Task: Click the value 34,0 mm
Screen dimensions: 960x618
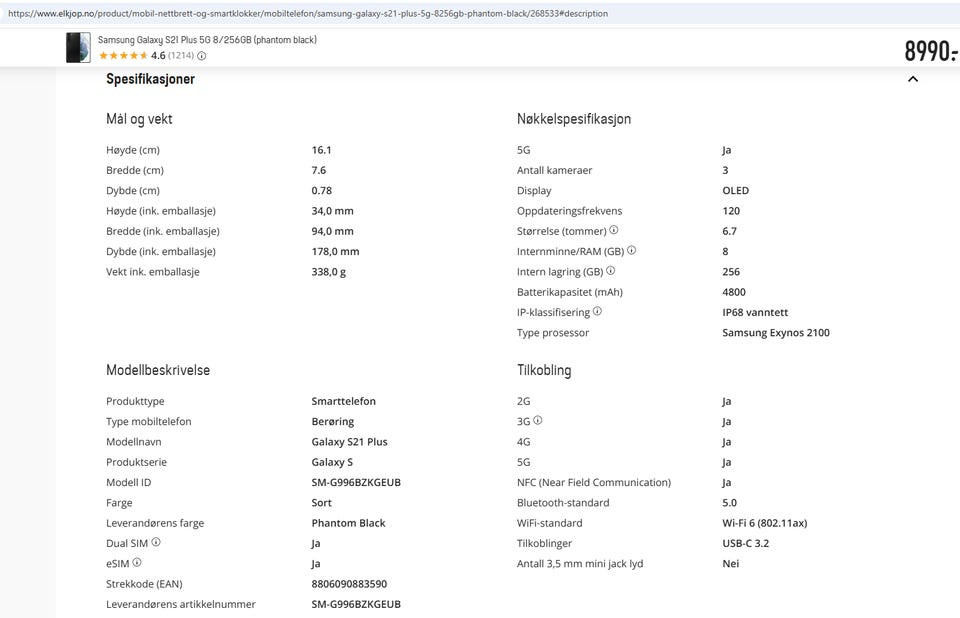Action: 332,211
